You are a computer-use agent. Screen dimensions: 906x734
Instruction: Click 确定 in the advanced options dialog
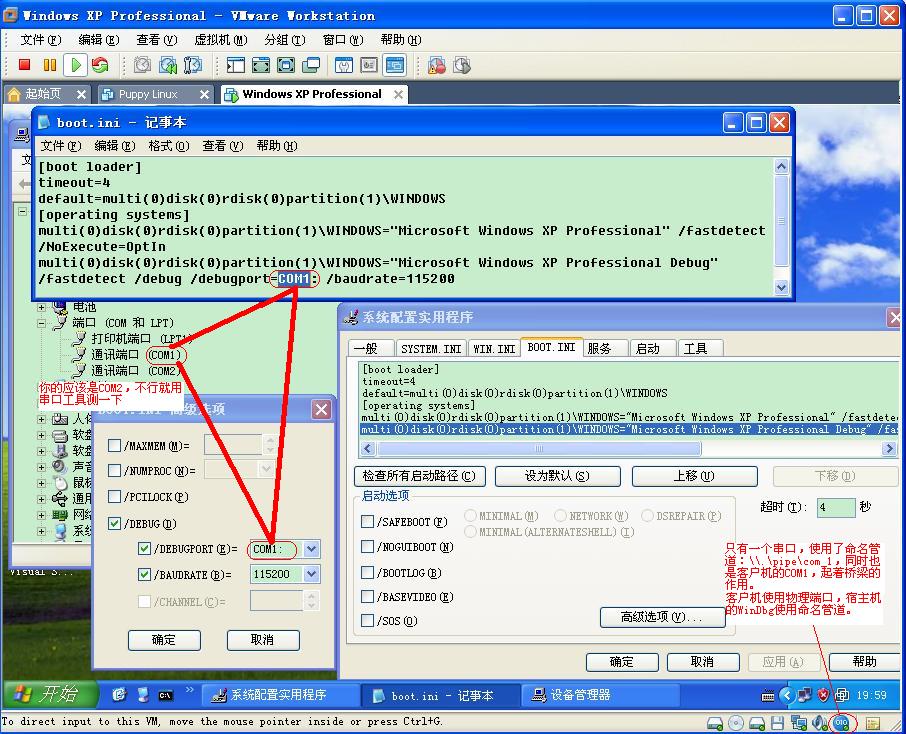click(164, 640)
